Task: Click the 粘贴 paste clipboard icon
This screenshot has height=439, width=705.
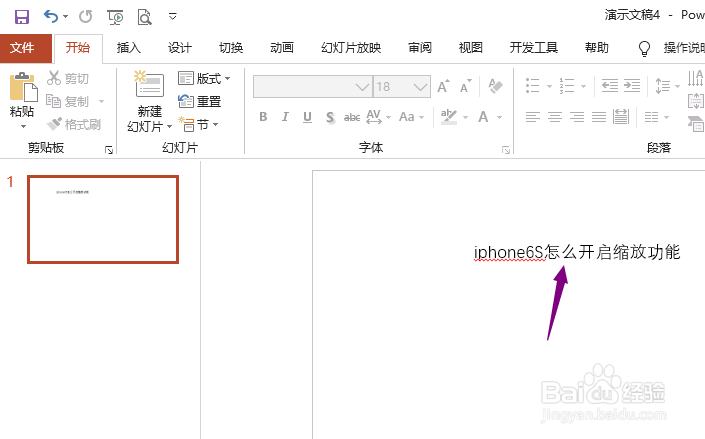Action: (x=22, y=88)
